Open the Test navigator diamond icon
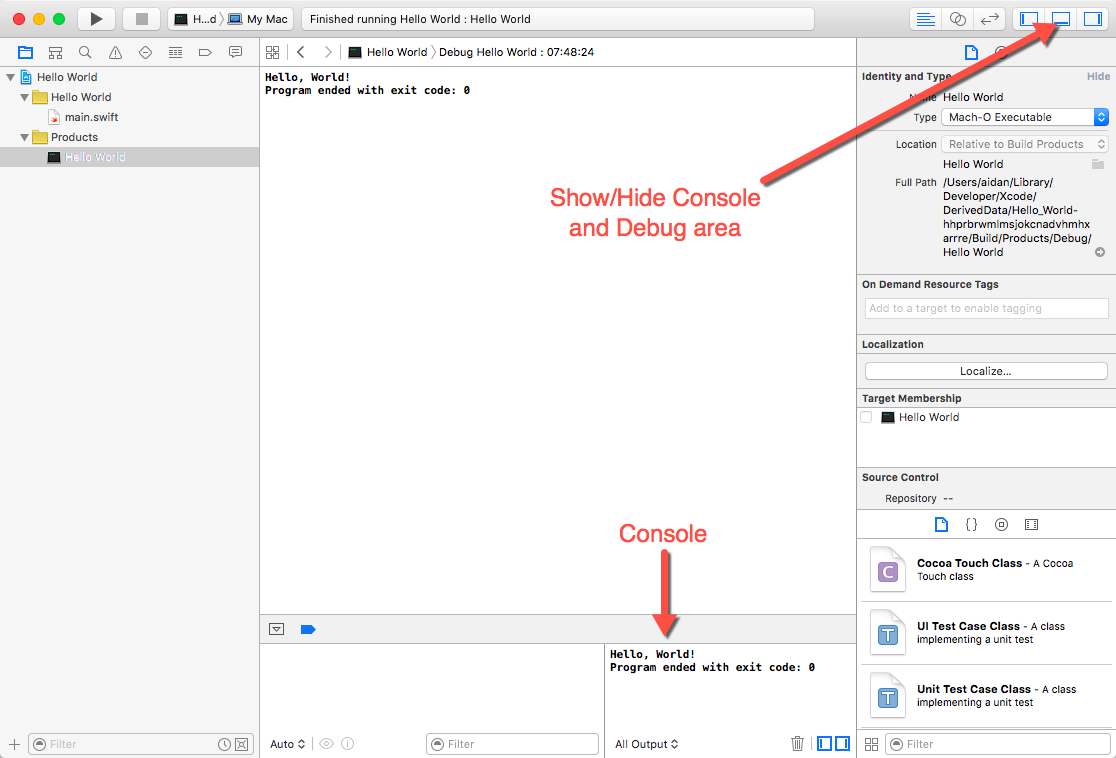Viewport: 1116px width, 758px height. pos(145,52)
